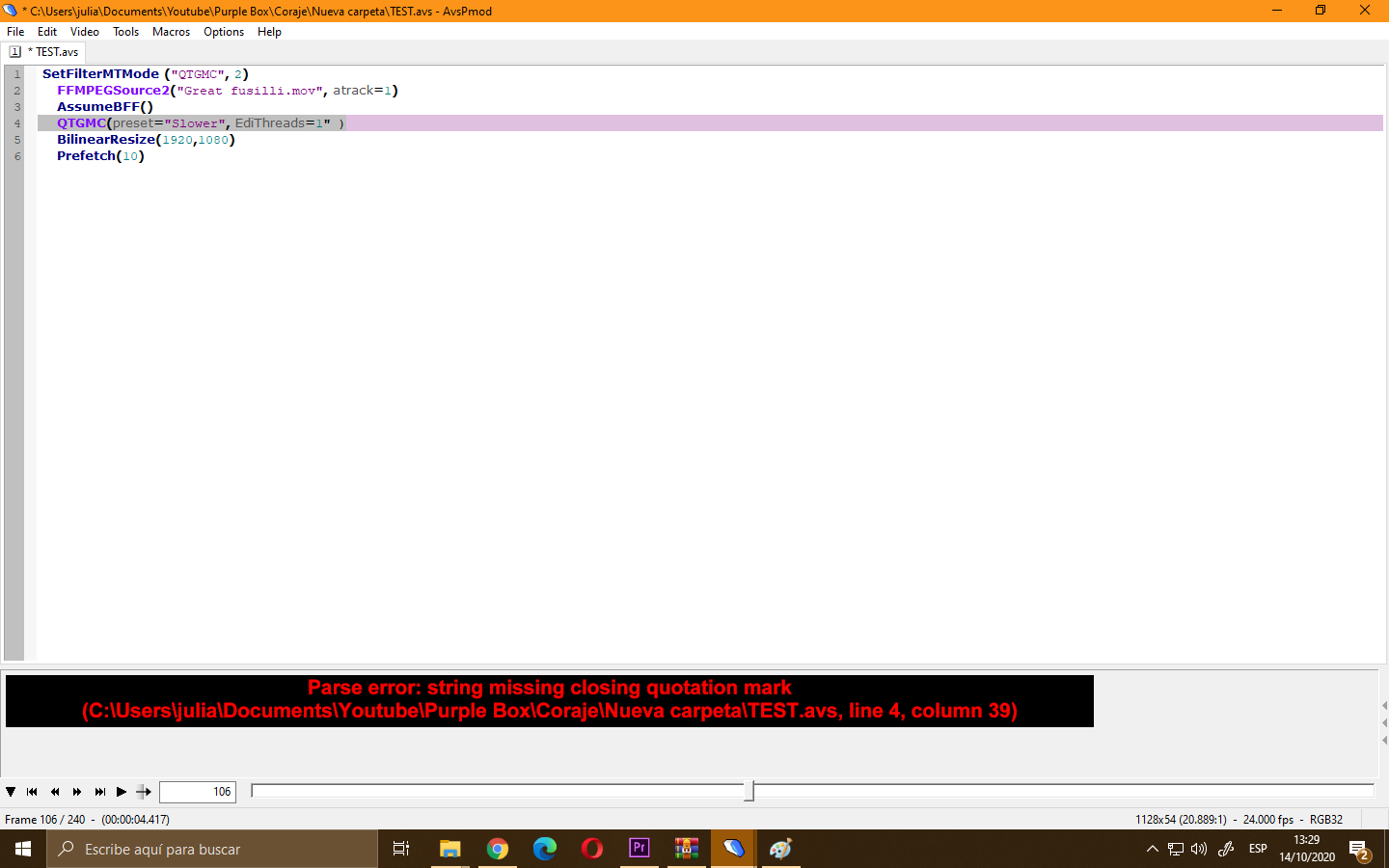This screenshot has width=1389, height=868.
Task: Click the SetFilterMTMode line in the script
Action: pyautogui.click(x=146, y=74)
